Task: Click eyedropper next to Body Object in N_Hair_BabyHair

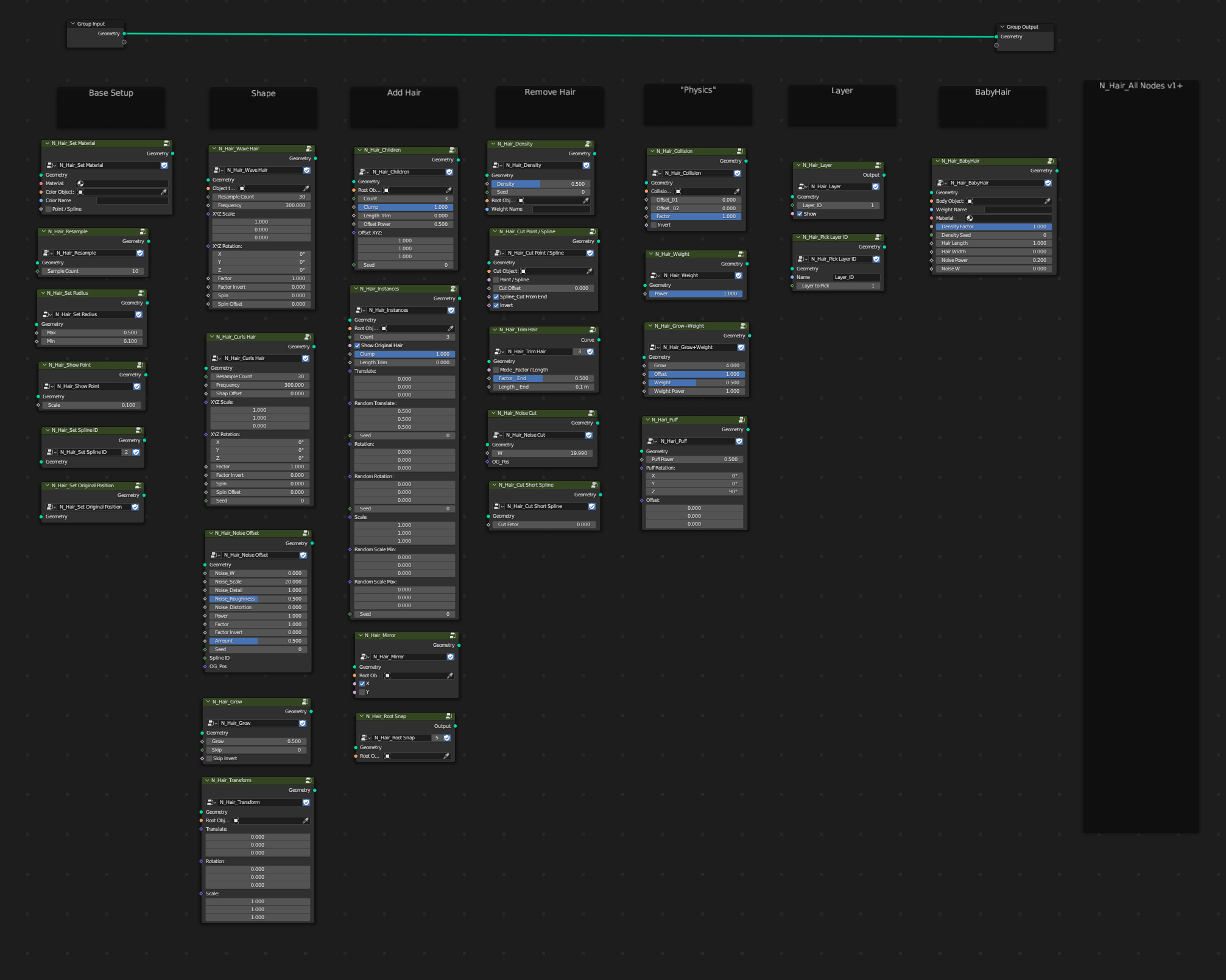Action: coord(1047,201)
